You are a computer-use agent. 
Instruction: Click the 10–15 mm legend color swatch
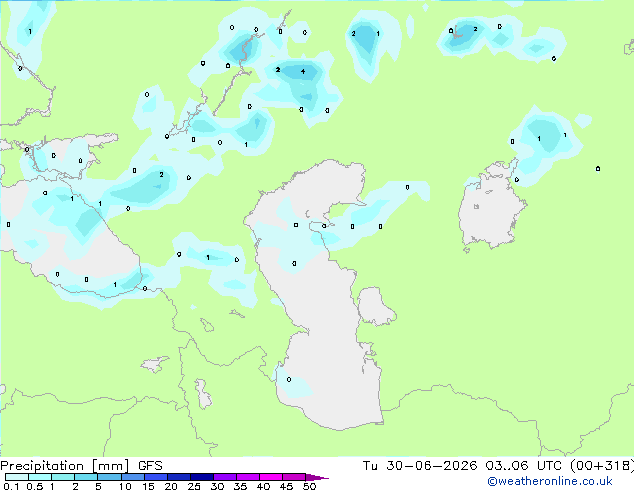[133, 477]
